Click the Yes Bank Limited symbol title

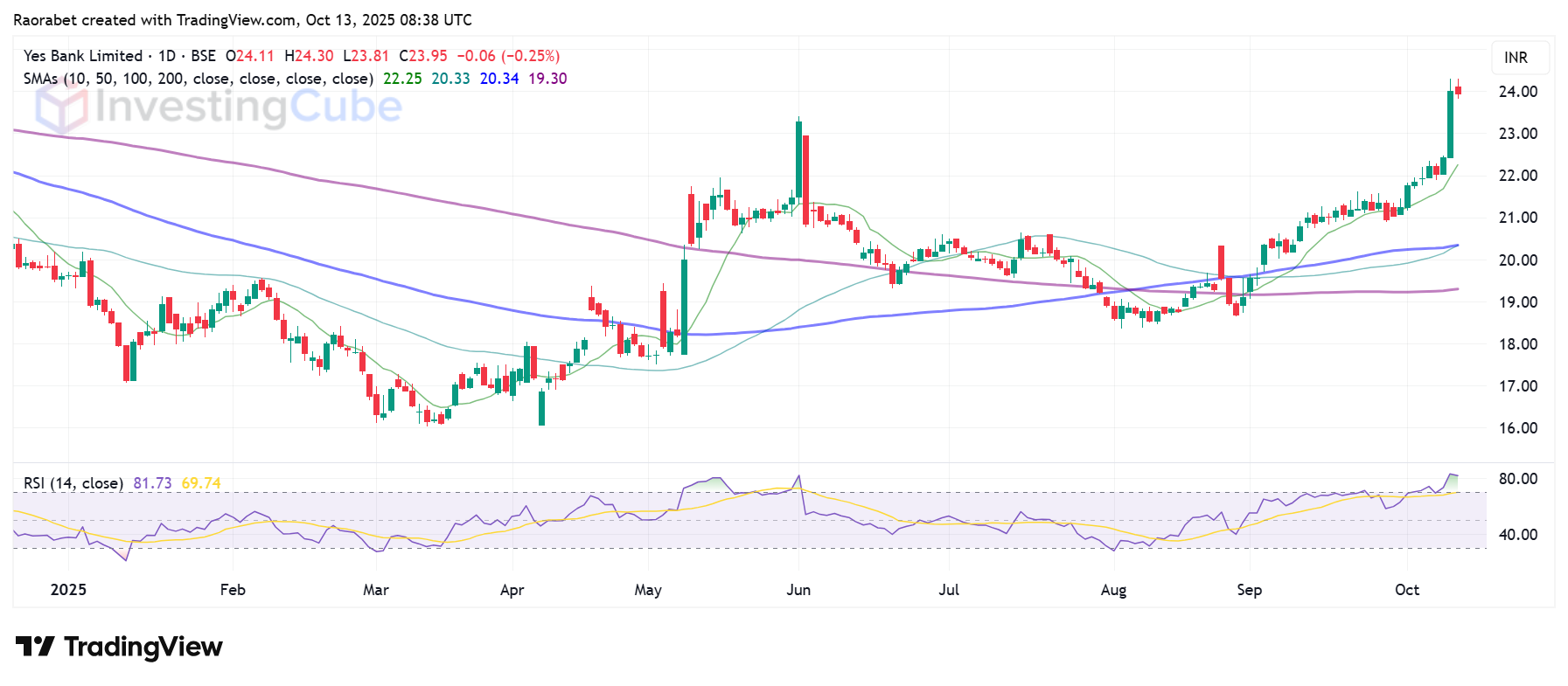point(83,56)
